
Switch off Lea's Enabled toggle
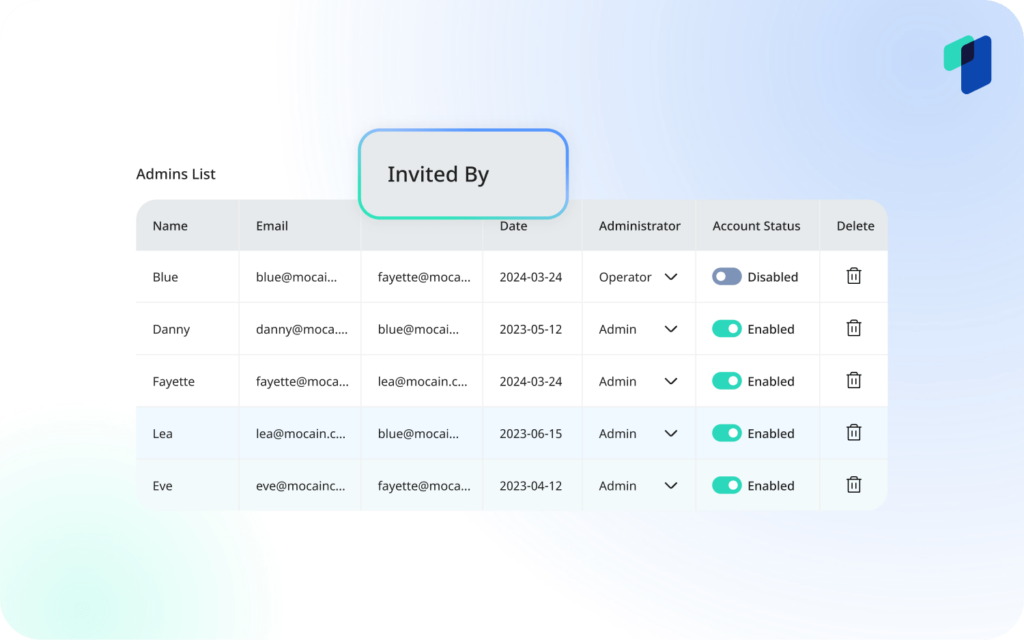click(726, 434)
